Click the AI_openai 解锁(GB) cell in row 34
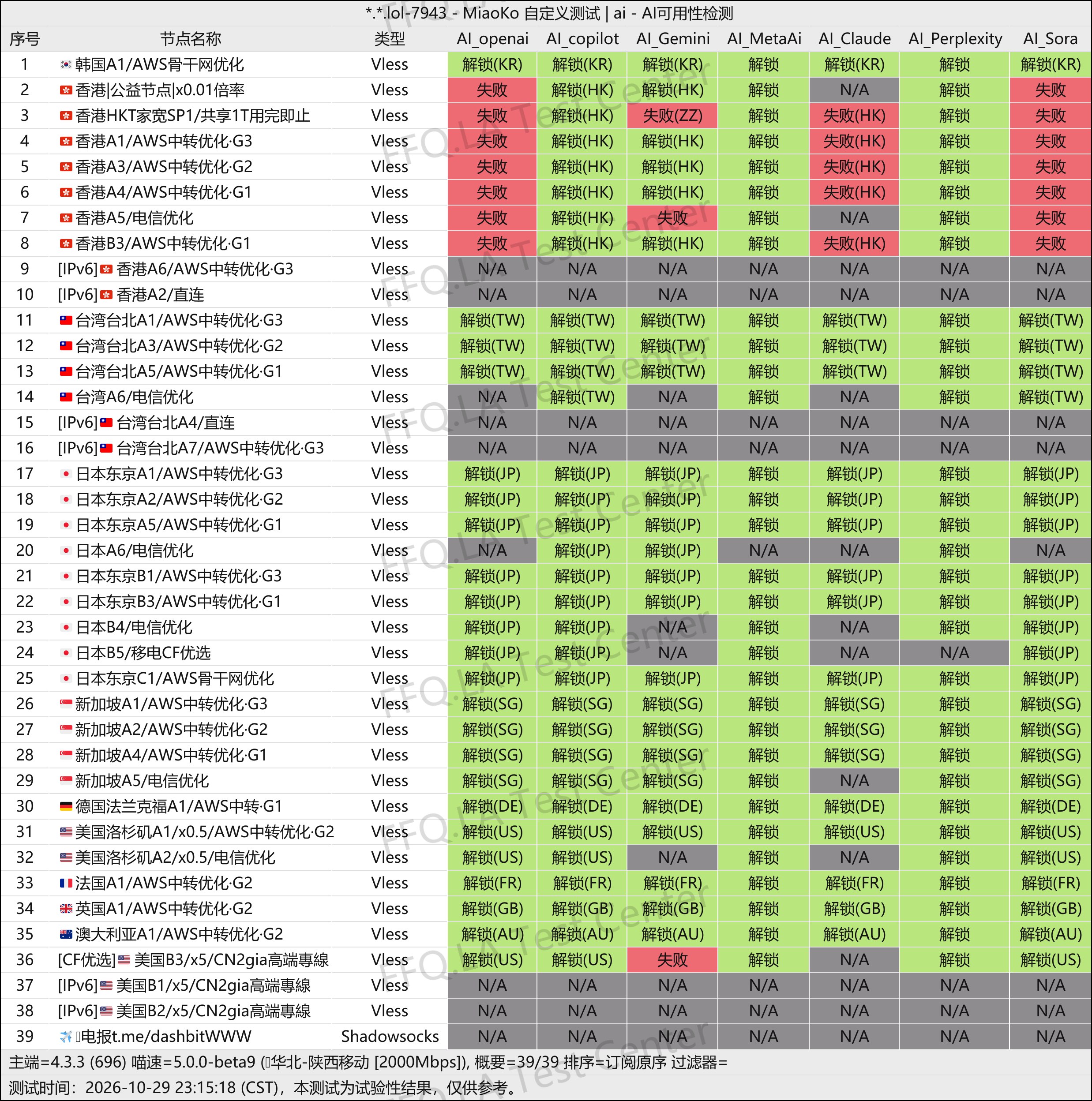The width and height of the screenshot is (1092, 1101). pos(492,908)
